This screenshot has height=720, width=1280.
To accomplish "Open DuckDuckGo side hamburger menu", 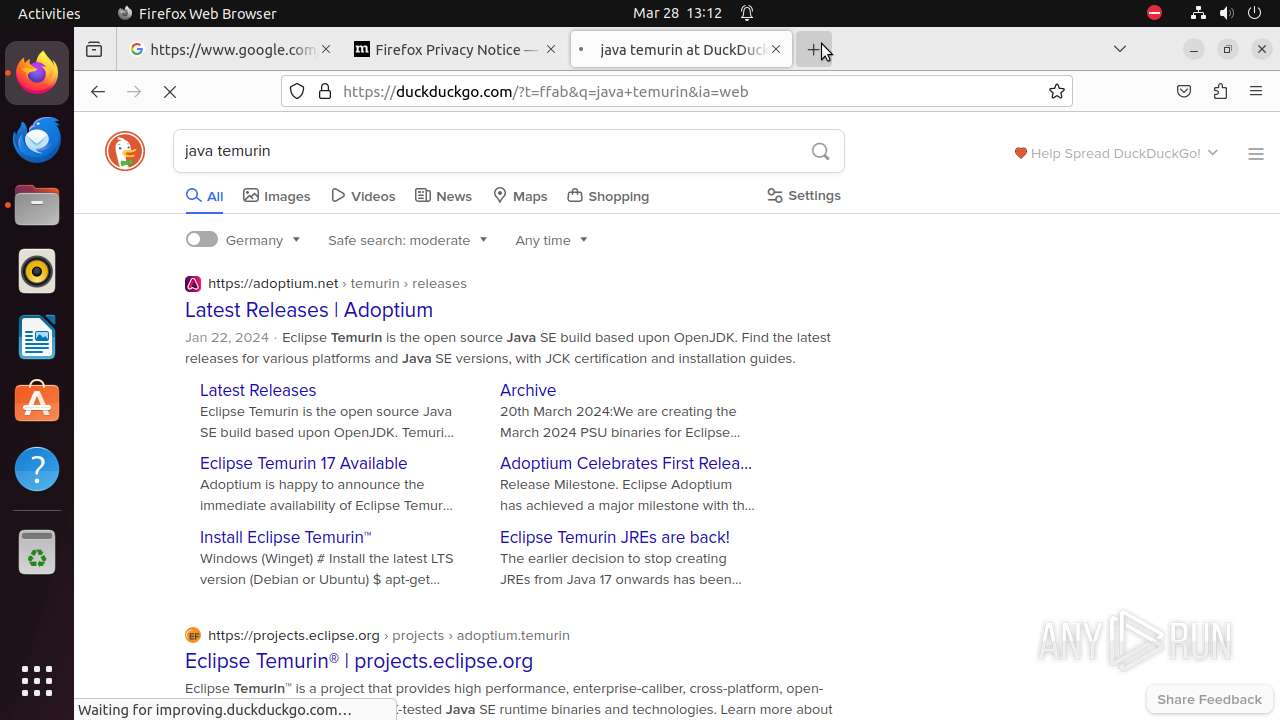I will (x=1256, y=154).
